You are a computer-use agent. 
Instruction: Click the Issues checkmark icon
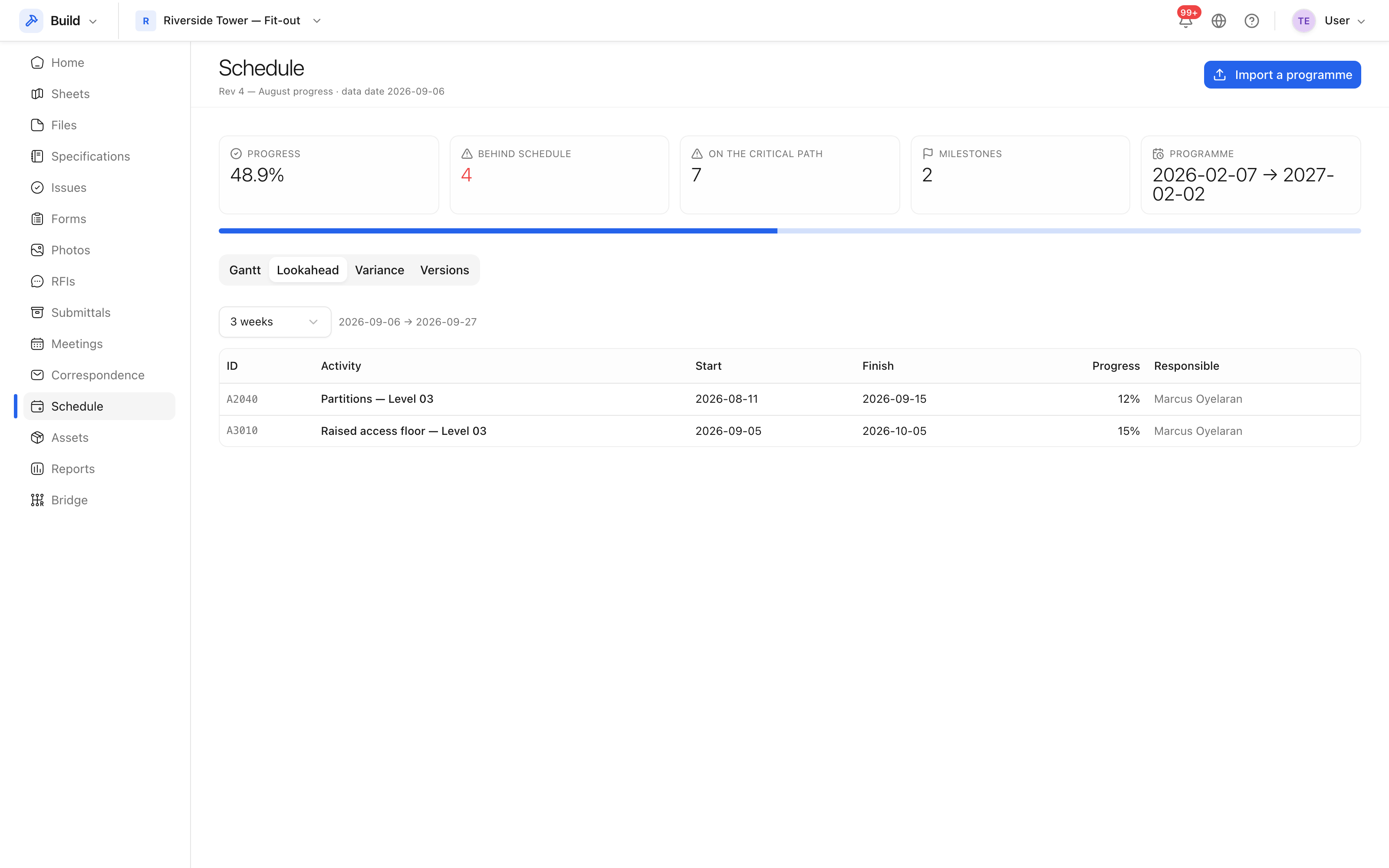tap(37, 188)
